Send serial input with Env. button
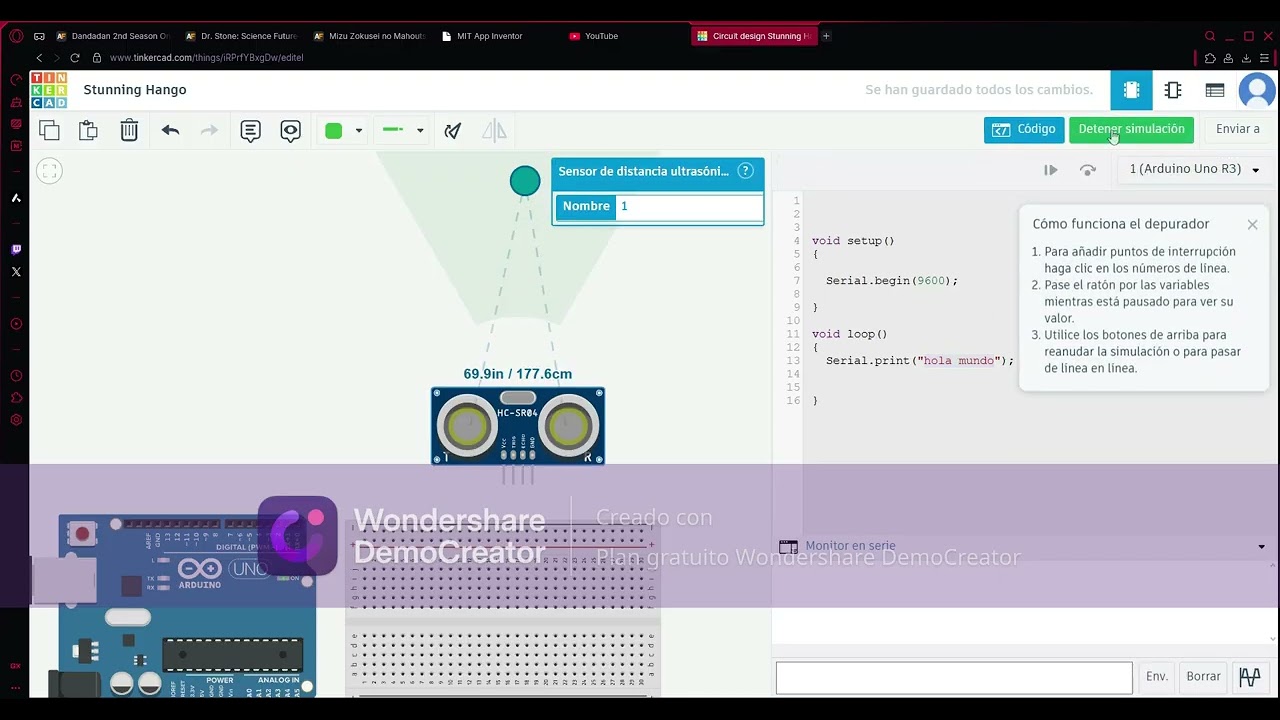Screen dimensions: 1280x720 click(x=1157, y=677)
